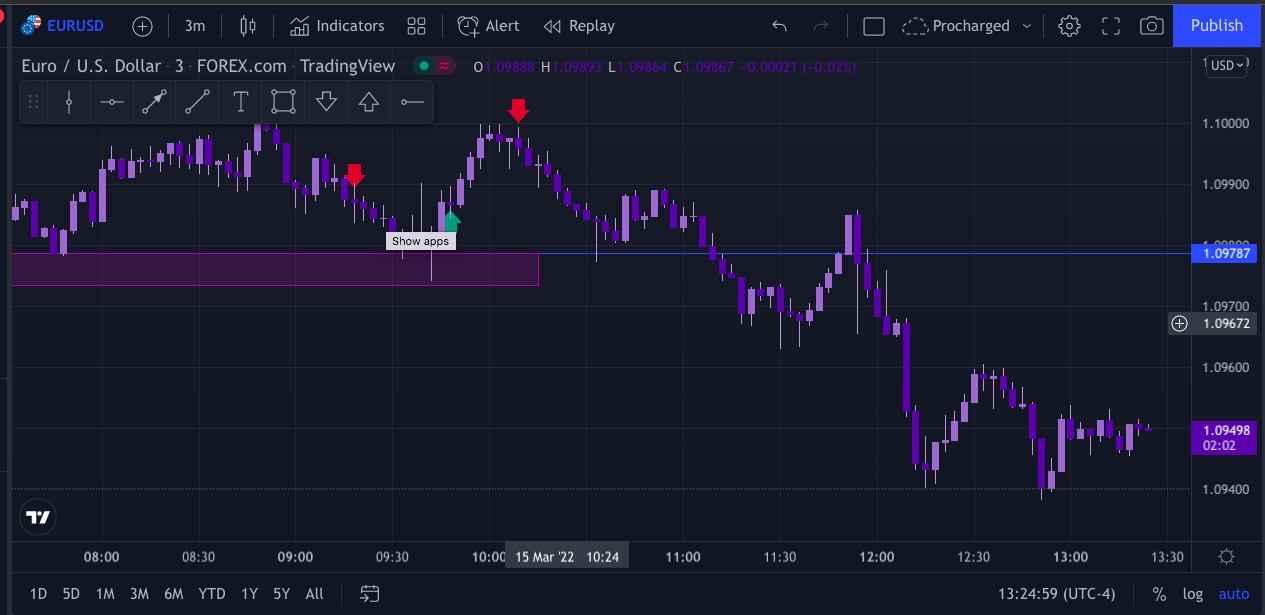Open the chart layout selection grid
This screenshot has height=615, width=1265.
(x=416, y=25)
